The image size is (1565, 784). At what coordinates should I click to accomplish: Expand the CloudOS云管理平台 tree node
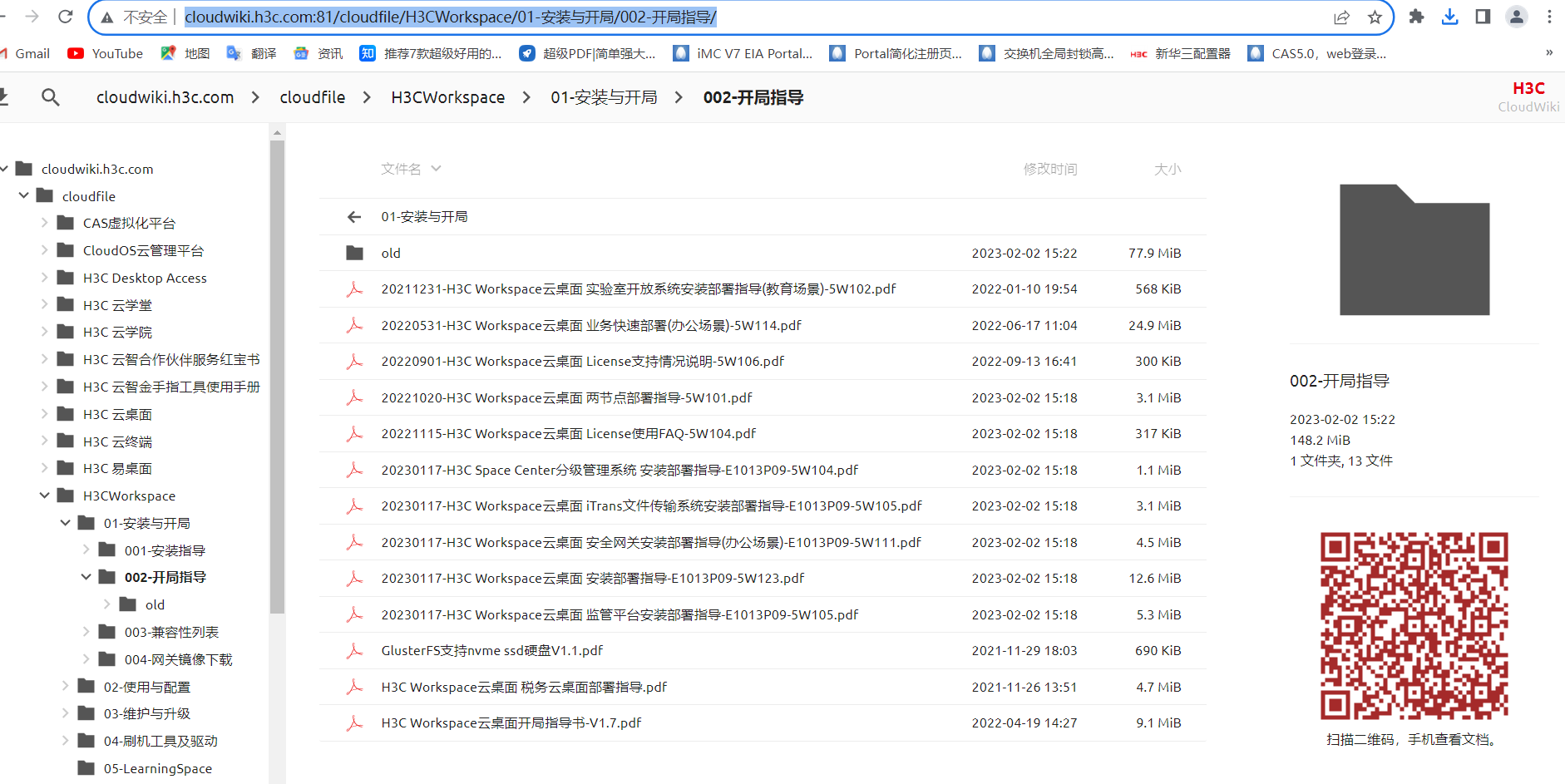45,249
